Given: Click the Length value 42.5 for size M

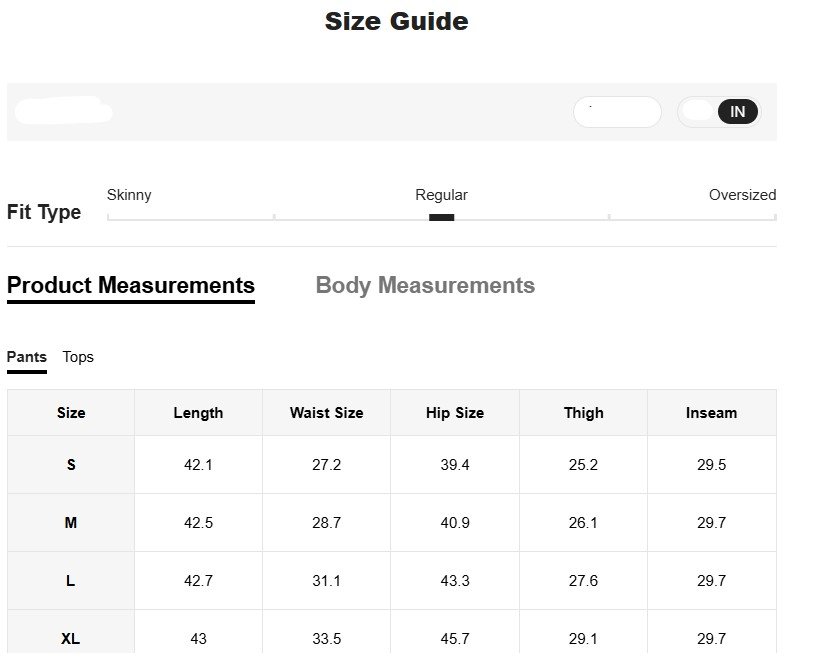Looking at the screenshot, I should (198, 523).
